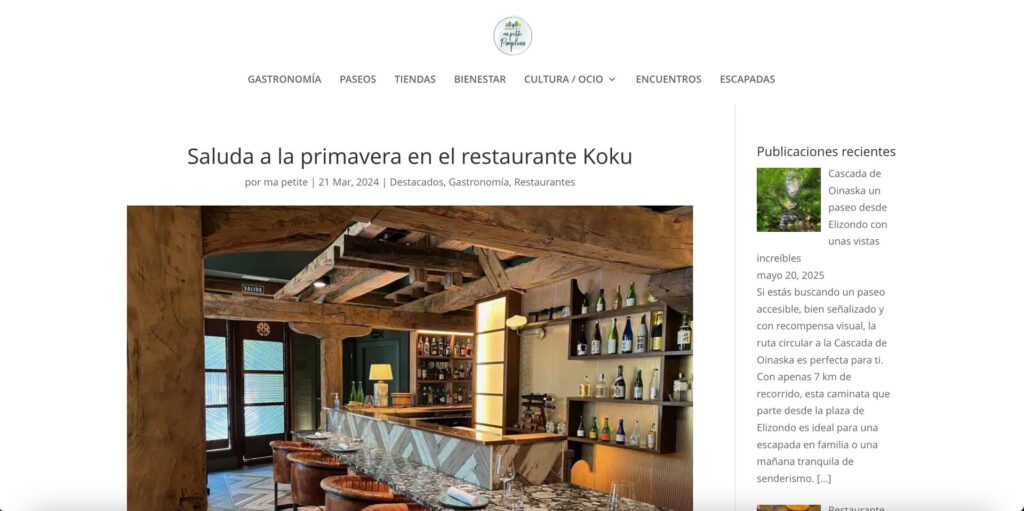This screenshot has height=511, width=1024.
Task: Open the Restaurantes category link
Action: [545, 182]
